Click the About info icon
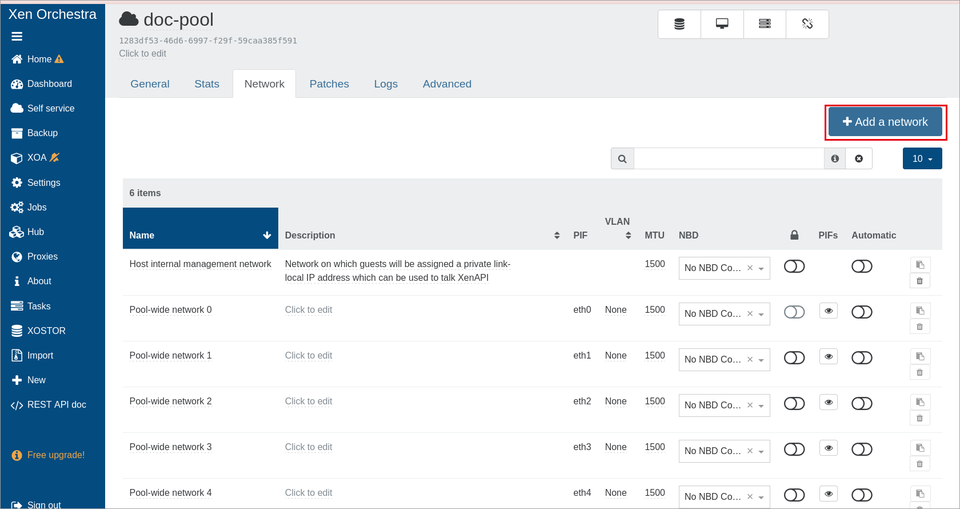 click(x=17, y=281)
